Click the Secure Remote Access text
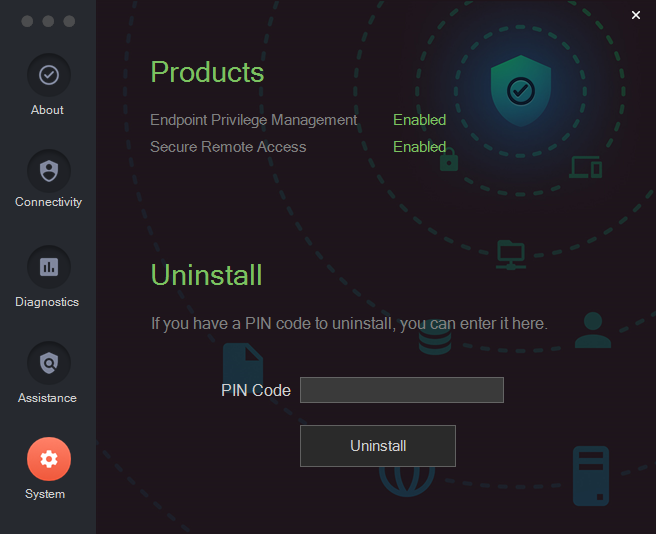This screenshot has height=534, width=656. pyautogui.click(x=228, y=147)
